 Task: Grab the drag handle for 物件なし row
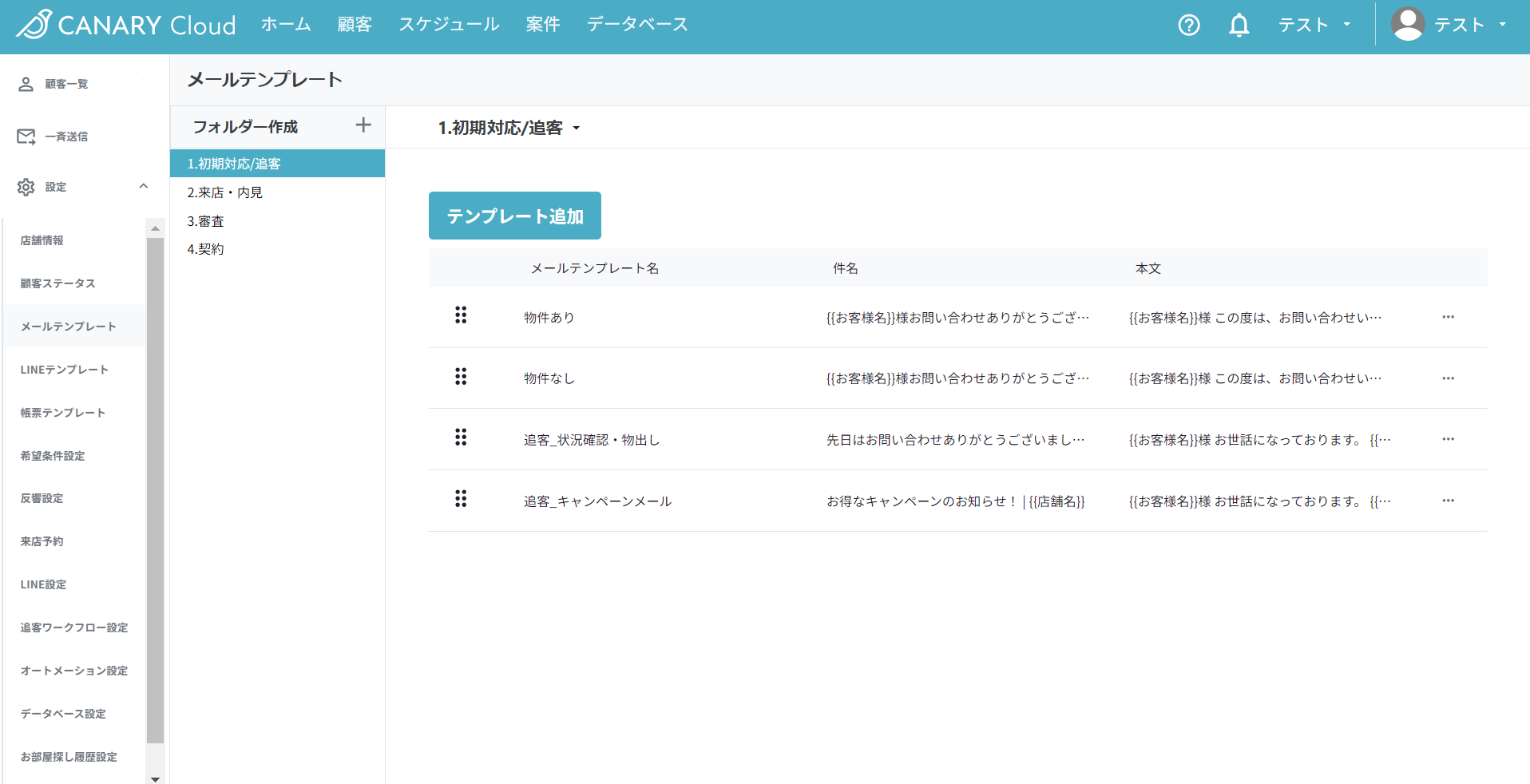tap(461, 377)
